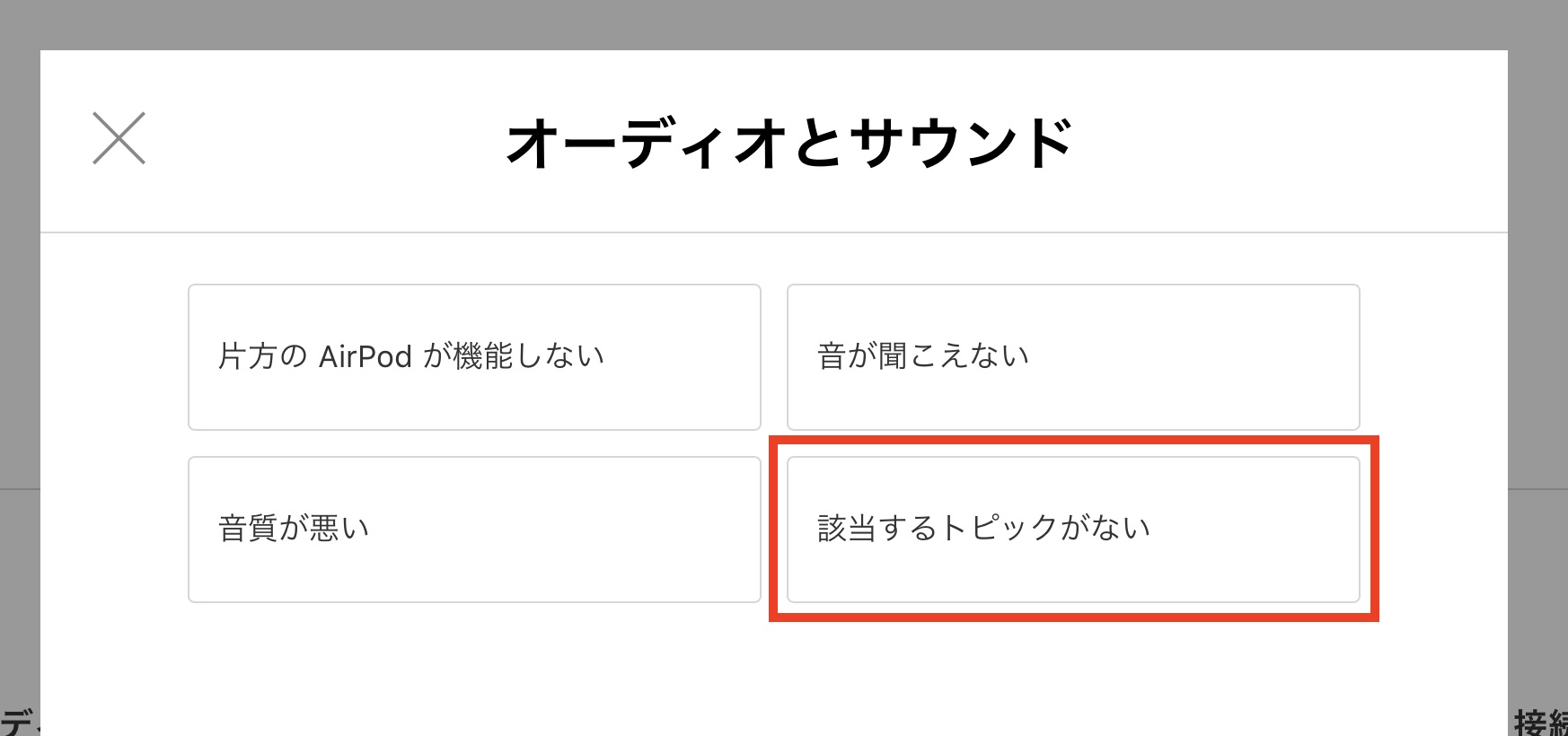Click the partially visible 接続 text

[1539, 722]
